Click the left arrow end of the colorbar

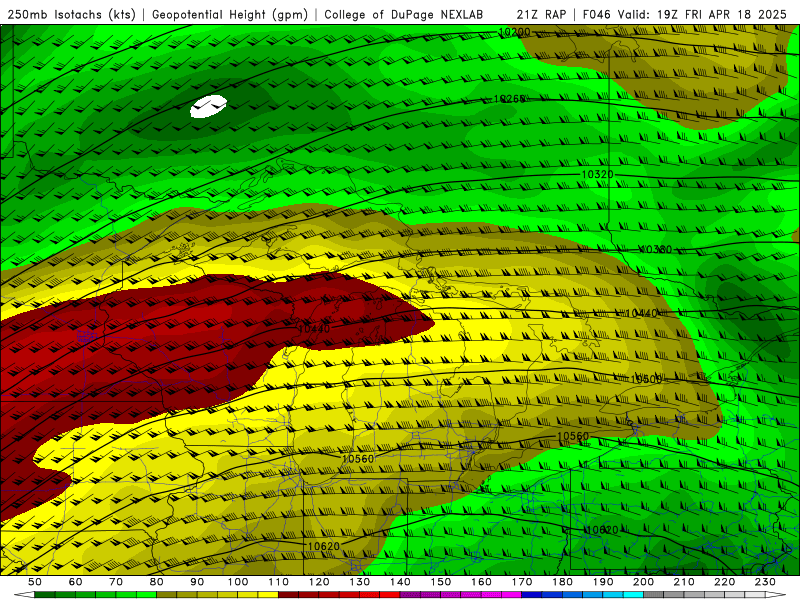(24, 595)
